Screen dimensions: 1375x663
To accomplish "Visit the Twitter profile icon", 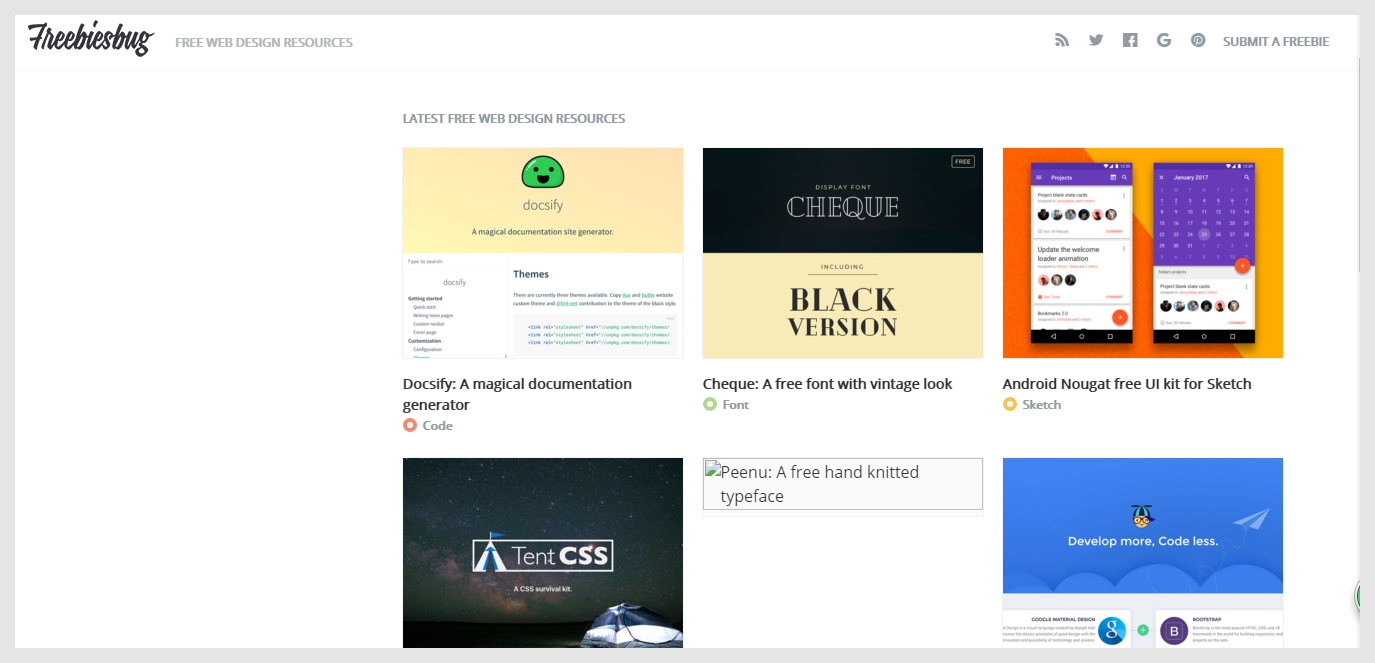I will pyautogui.click(x=1096, y=40).
